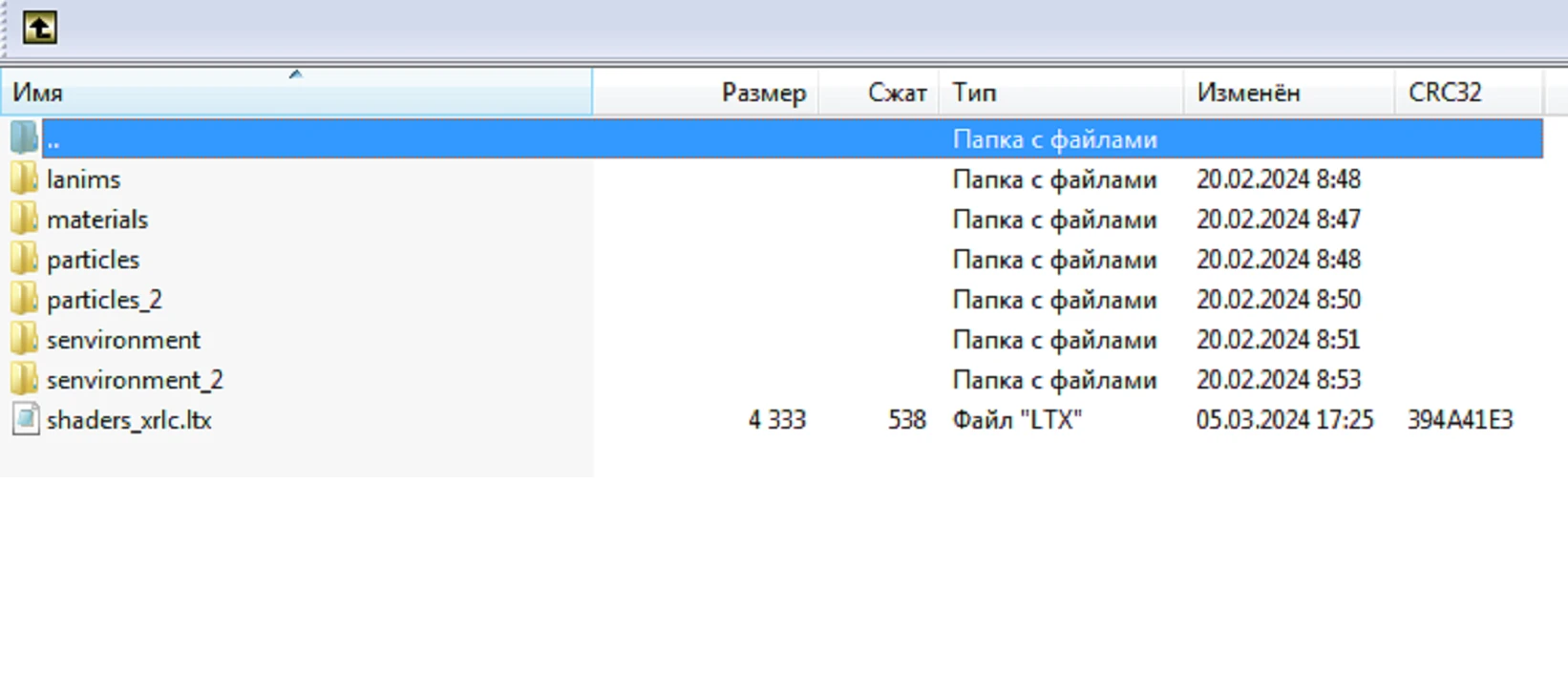Select the '..' parent entry name
Screen dimensions: 1568x674
click(53, 140)
